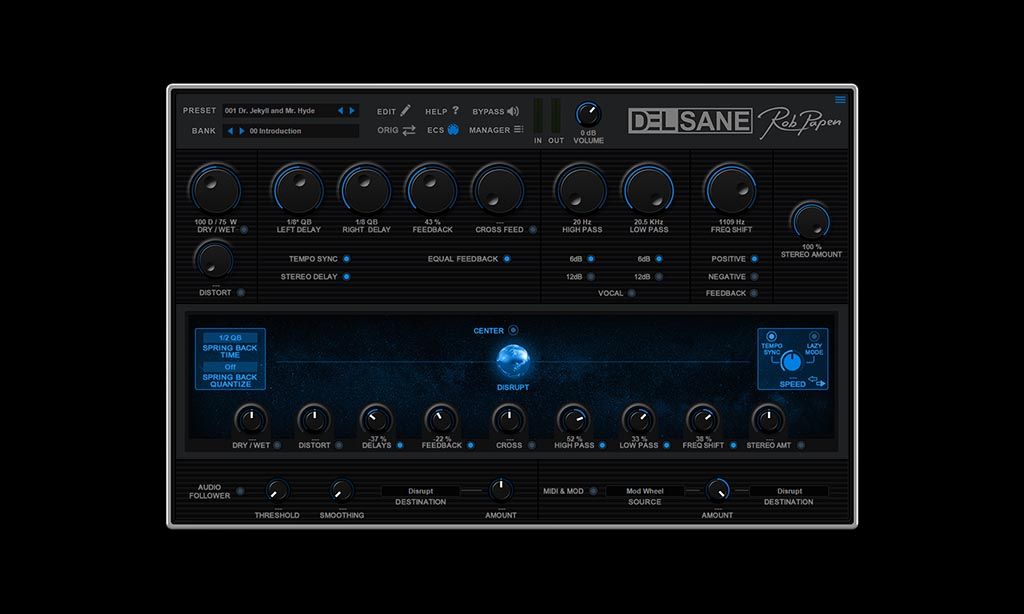
Task: Enable the MIDI & Mod LED
Action: click(x=593, y=491)
